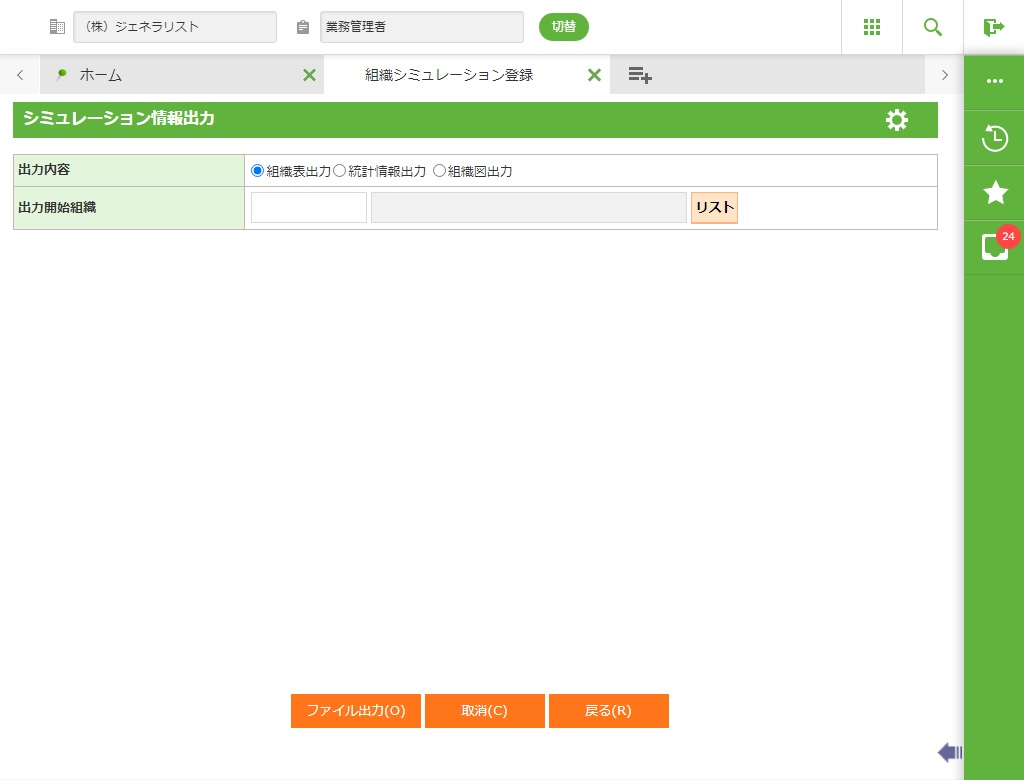Open favorites star icon in sidebar
This screenshot has height=780, width=1024.
995,192
